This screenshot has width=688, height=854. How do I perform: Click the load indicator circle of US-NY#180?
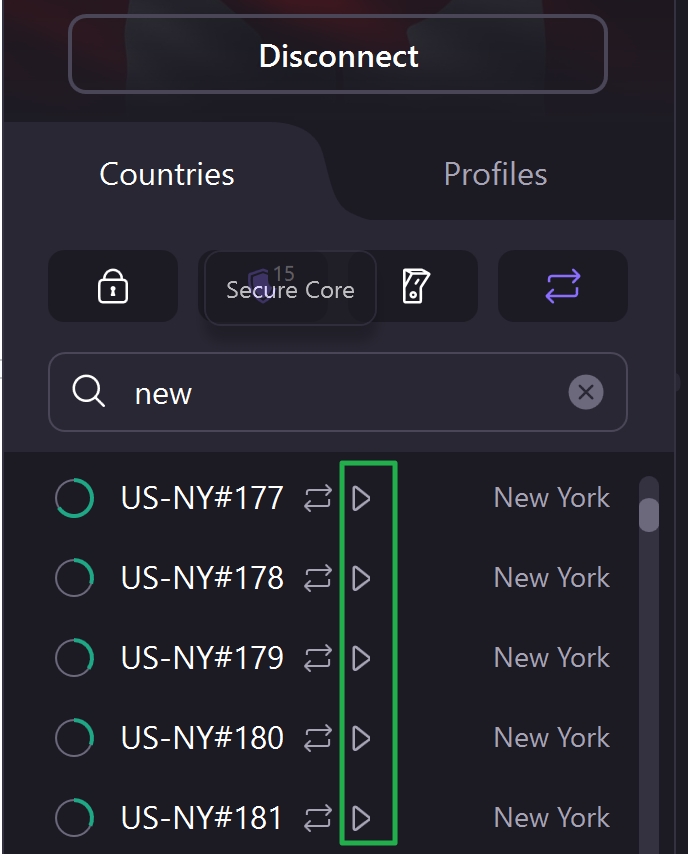(73, 737)
